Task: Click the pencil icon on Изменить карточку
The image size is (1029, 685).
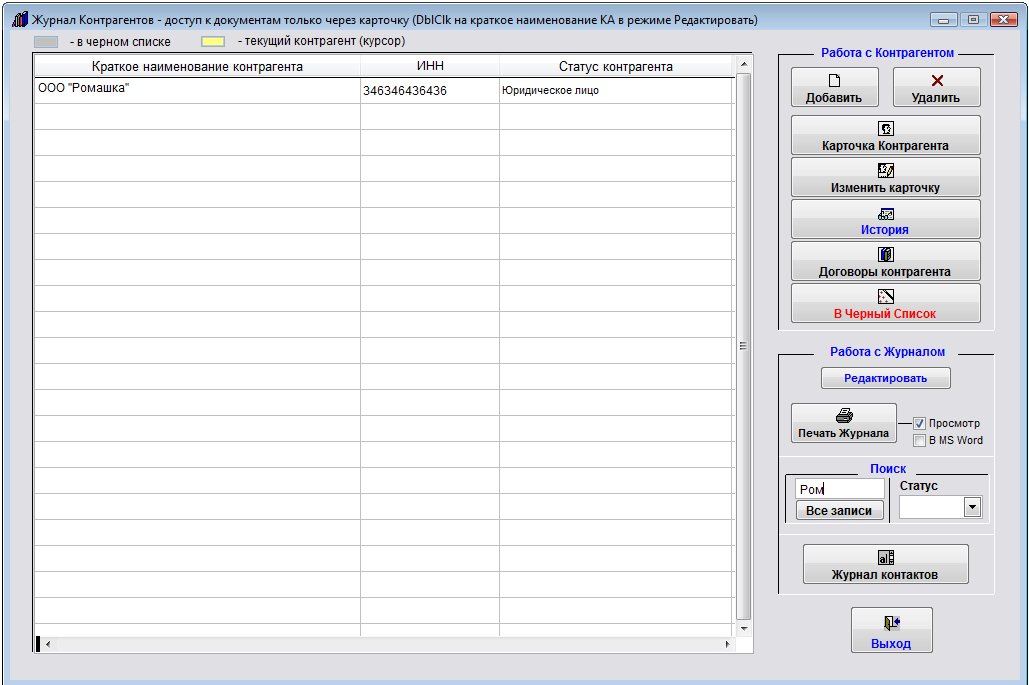Action: [886, 171]
